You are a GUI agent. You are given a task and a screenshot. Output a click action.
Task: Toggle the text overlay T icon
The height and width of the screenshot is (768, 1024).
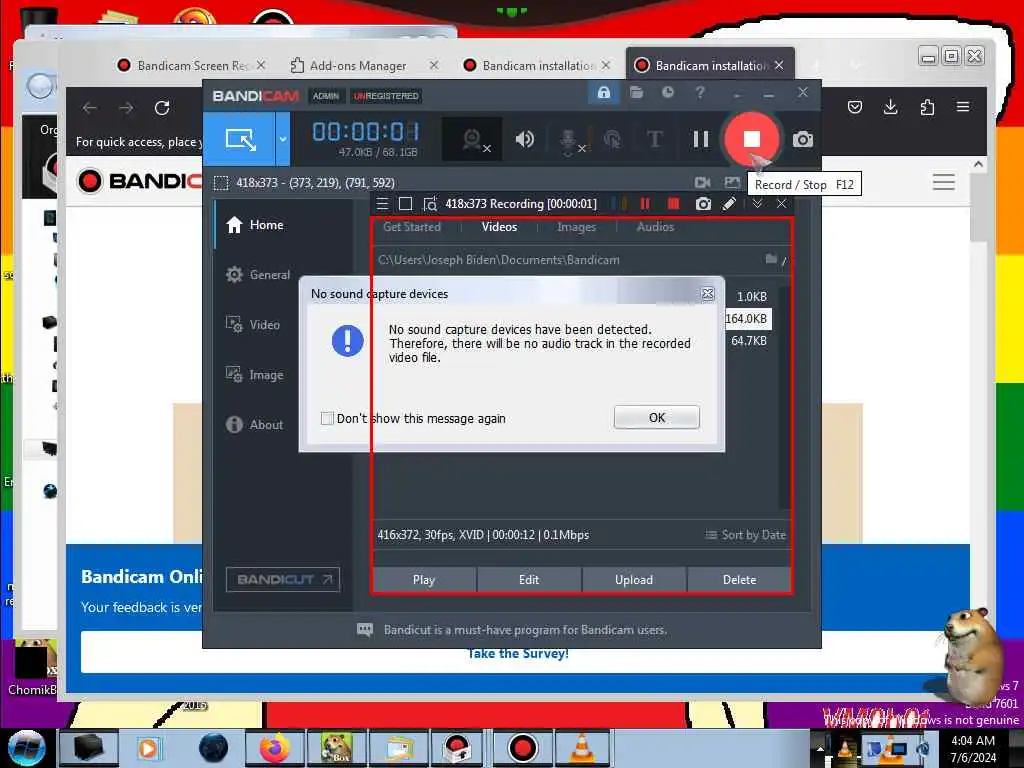pos(654,139)
